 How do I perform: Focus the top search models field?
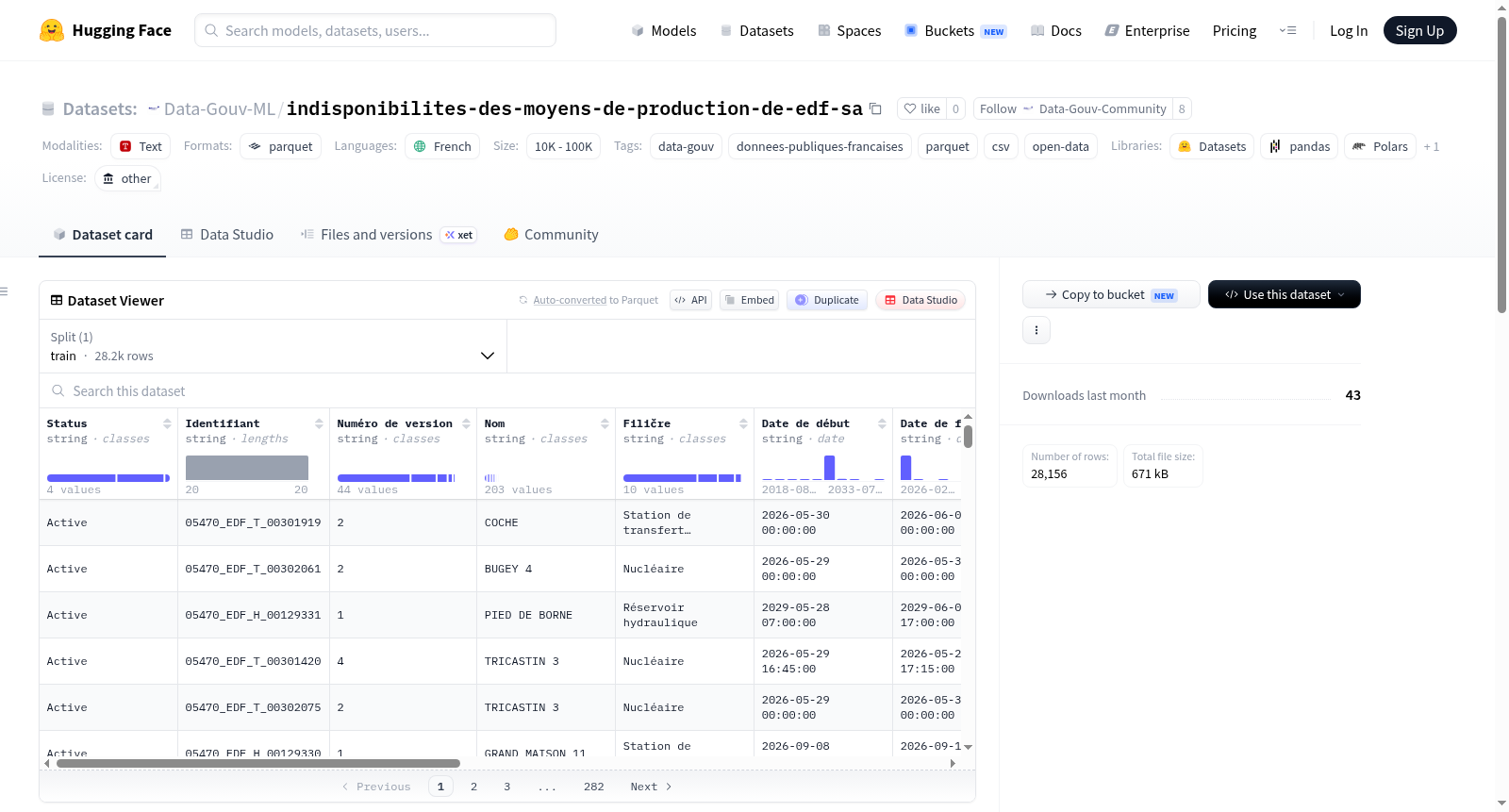pos(375,30)
